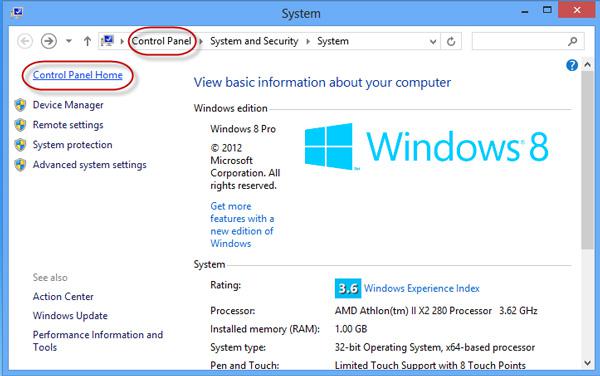
Task: Open Device Manager
Action: tap(68, 105)
